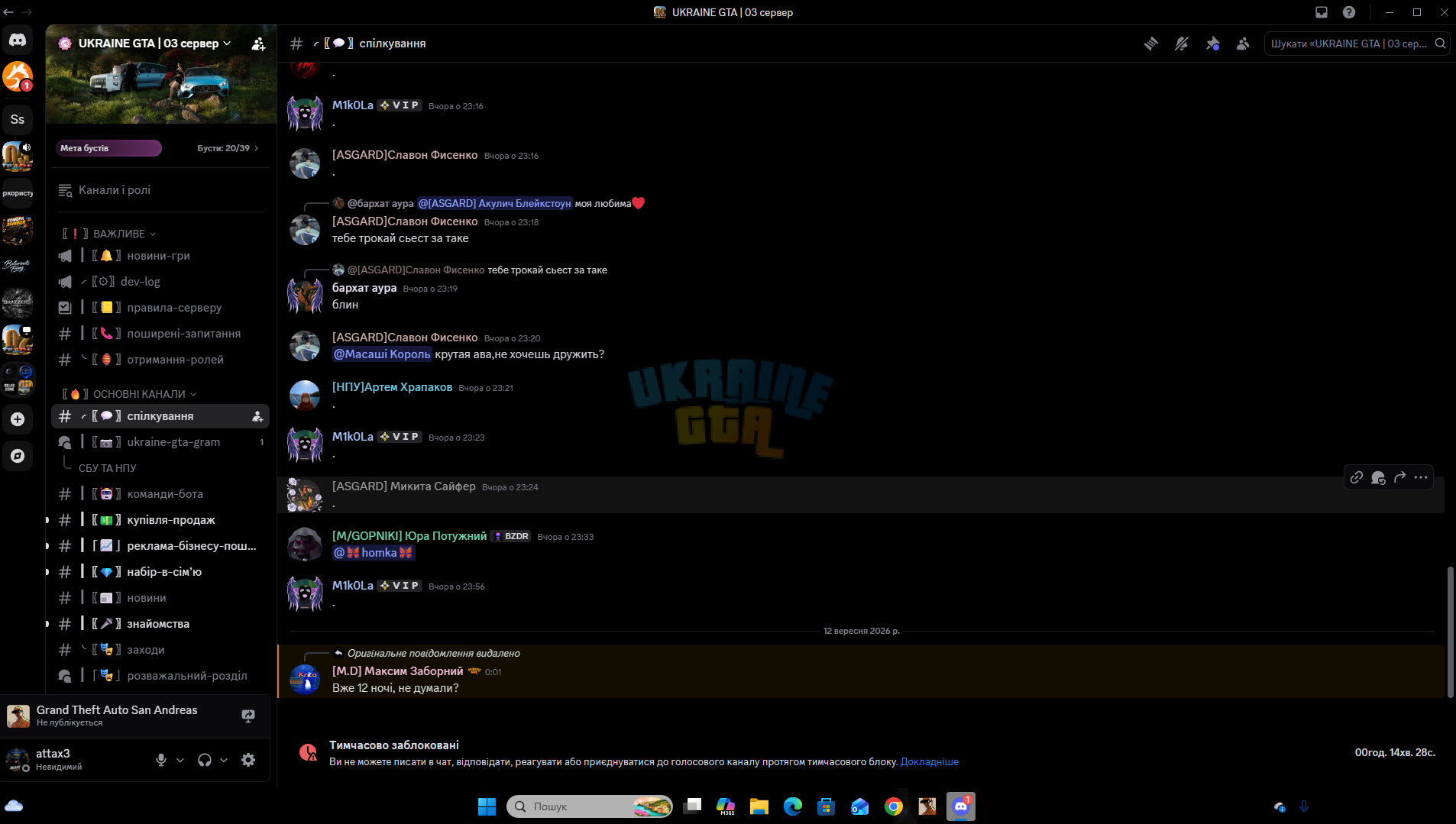Open ukraine-gta-gram forum channel
The height and width of the screenshot is (824, 1456).
[x=160, y=442]
